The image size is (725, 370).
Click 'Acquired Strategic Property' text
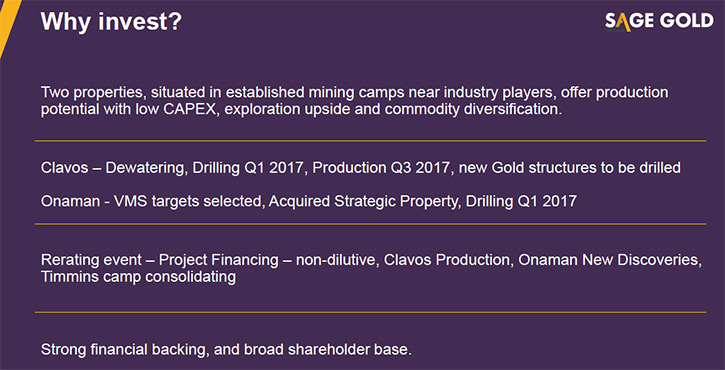(x=362, y=202)
